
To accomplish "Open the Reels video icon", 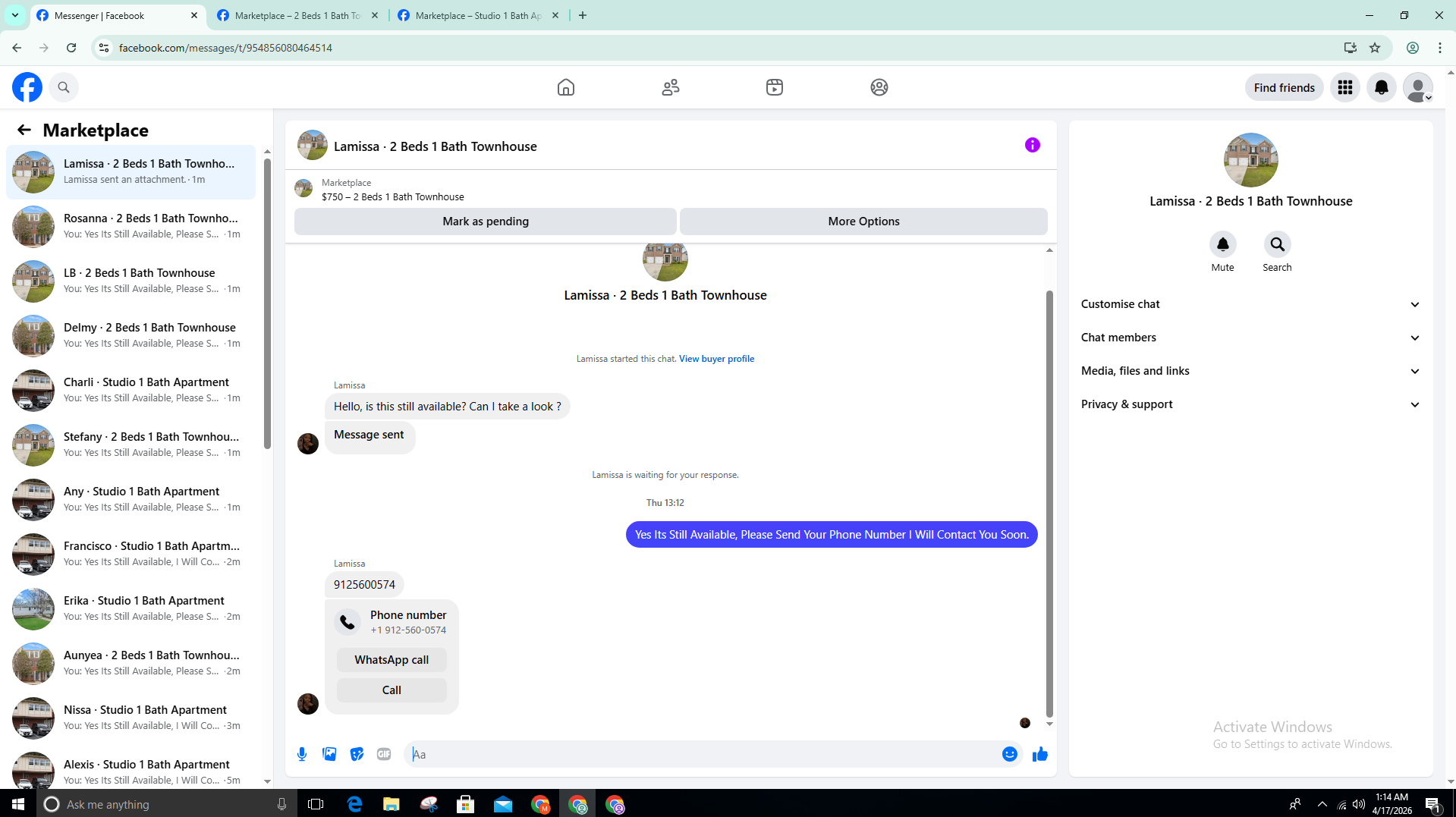I will click(775, 87).
